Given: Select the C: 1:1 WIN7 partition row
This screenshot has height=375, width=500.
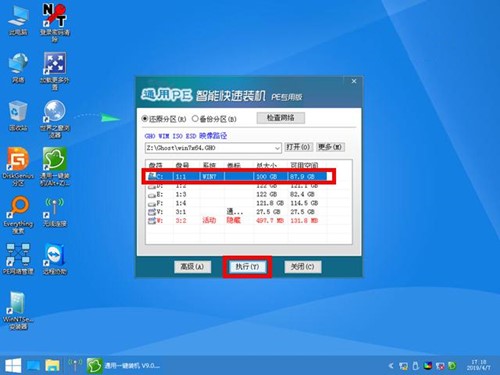Looking at the screenshot, I should [x=237, y=176].
